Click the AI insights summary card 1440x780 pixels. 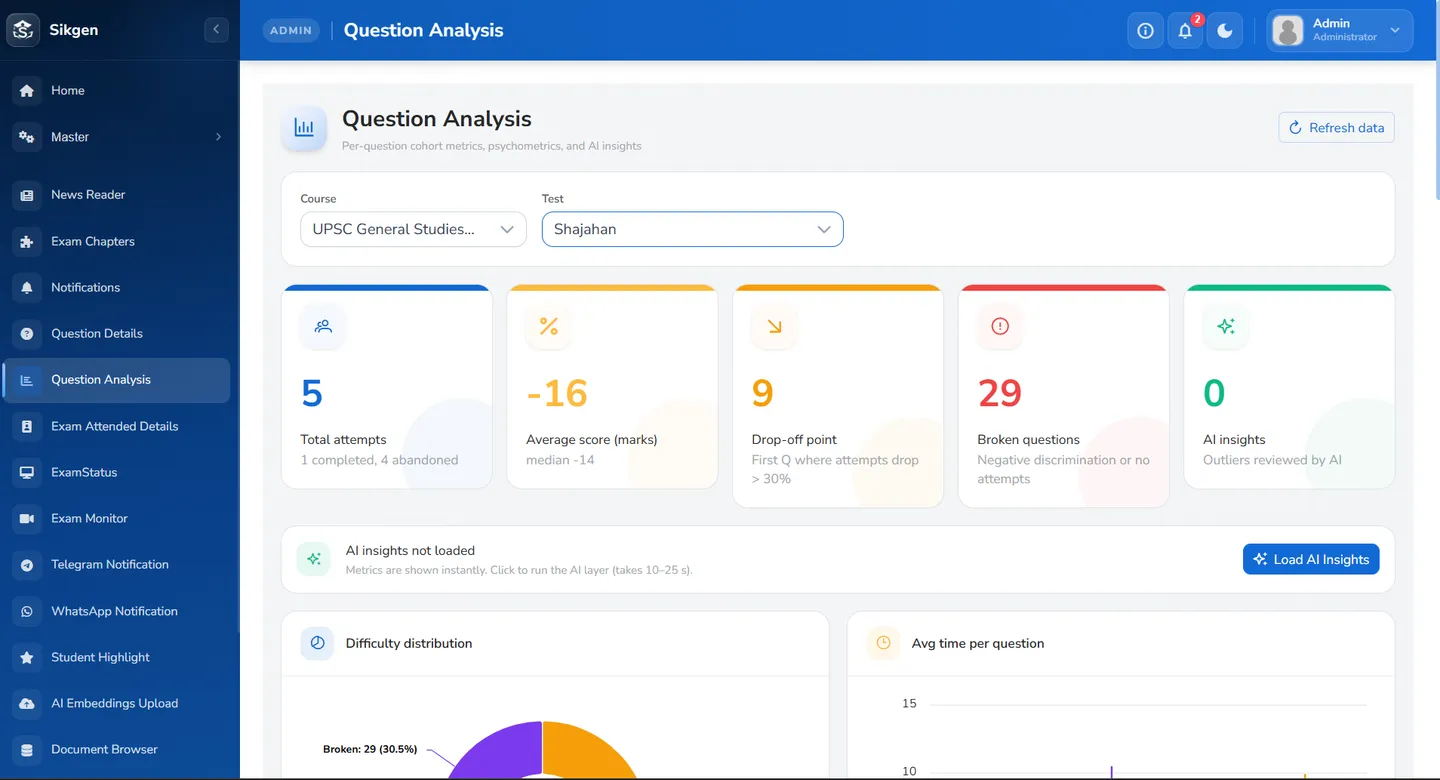tap(1289, 387)
